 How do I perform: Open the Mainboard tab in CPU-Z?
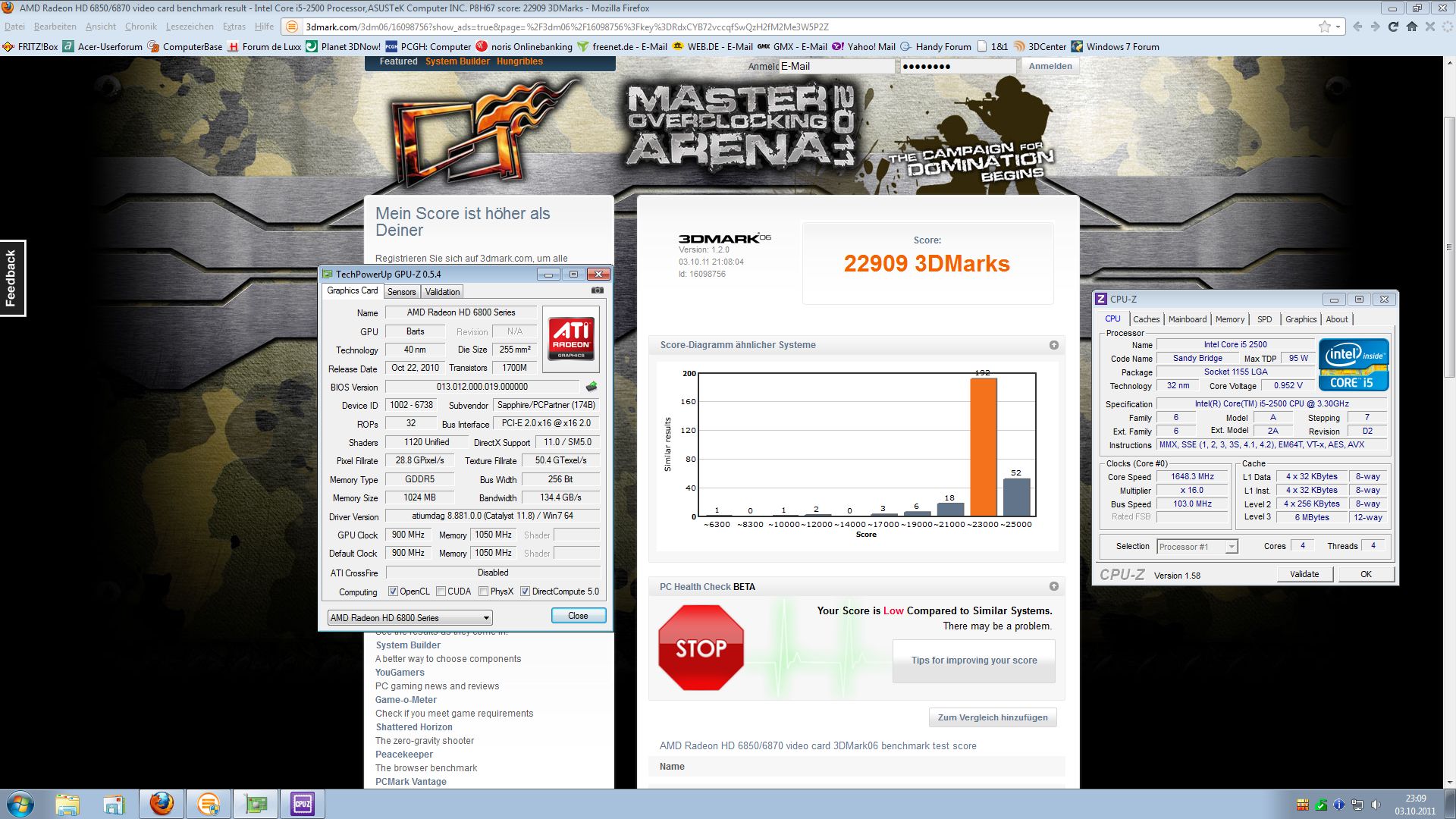pos(1187,319)
